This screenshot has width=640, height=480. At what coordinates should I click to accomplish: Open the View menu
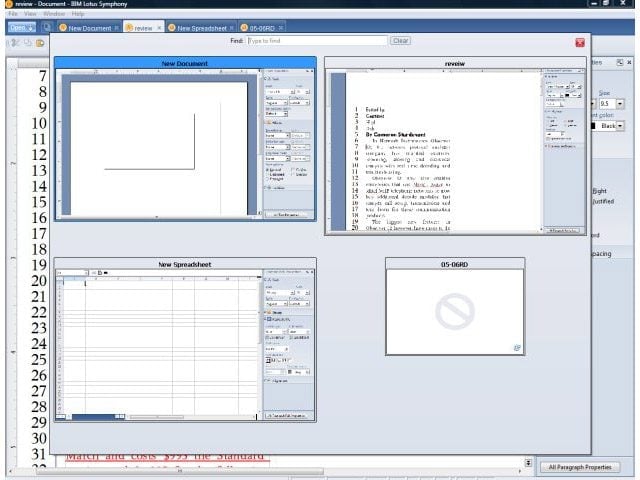(x=30, y=13)
